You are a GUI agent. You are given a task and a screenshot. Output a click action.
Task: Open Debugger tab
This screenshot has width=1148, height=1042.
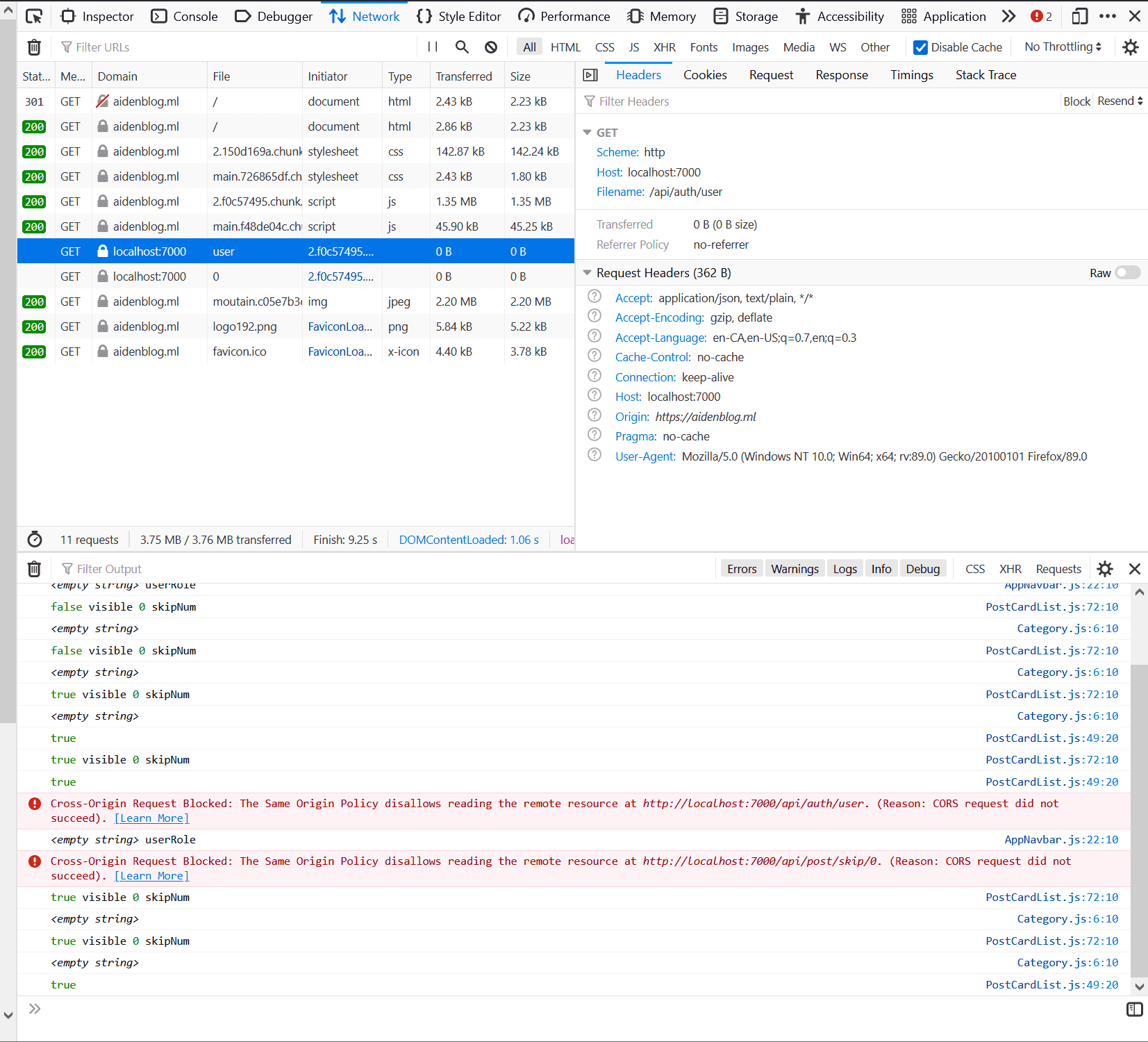tap(274, 16)
